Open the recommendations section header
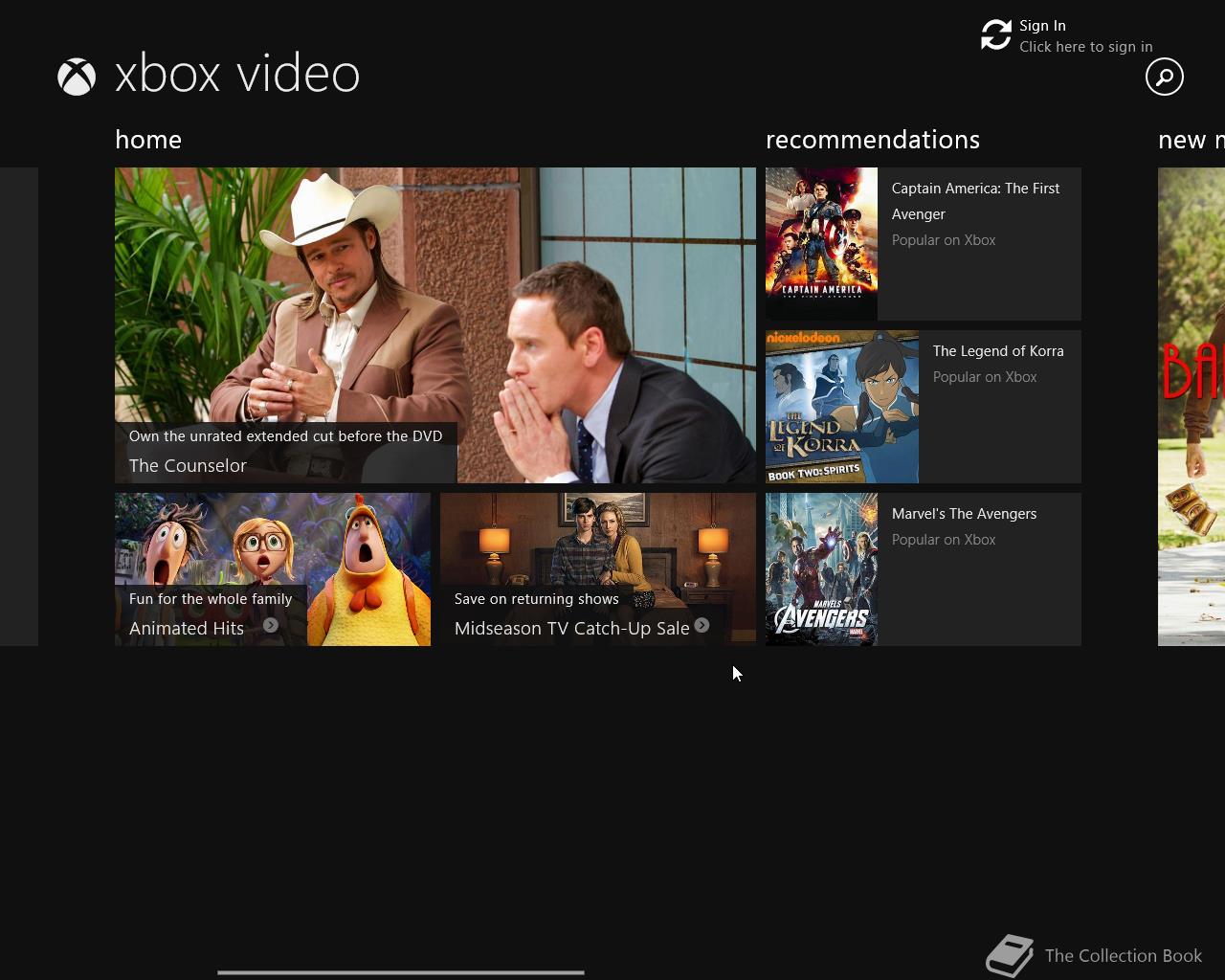 (873, 140)
